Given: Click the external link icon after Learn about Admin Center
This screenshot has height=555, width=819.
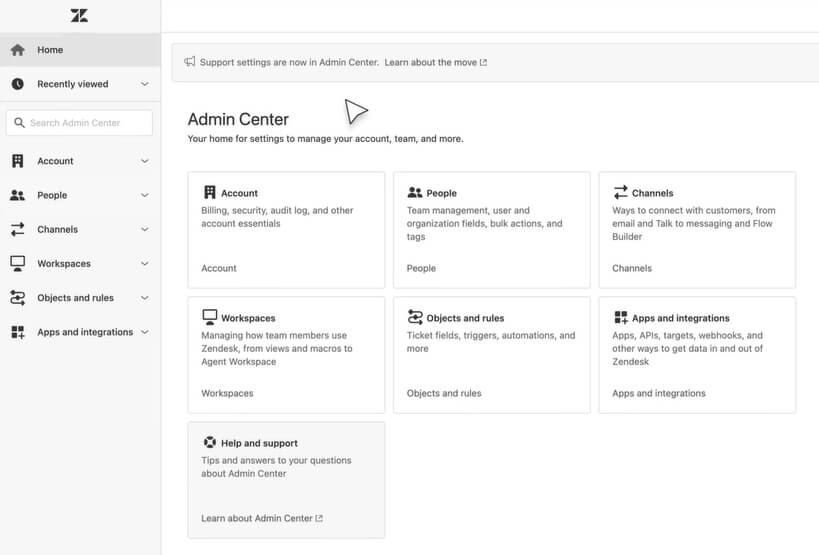Looking at the screenshot, I should (319, 518).
